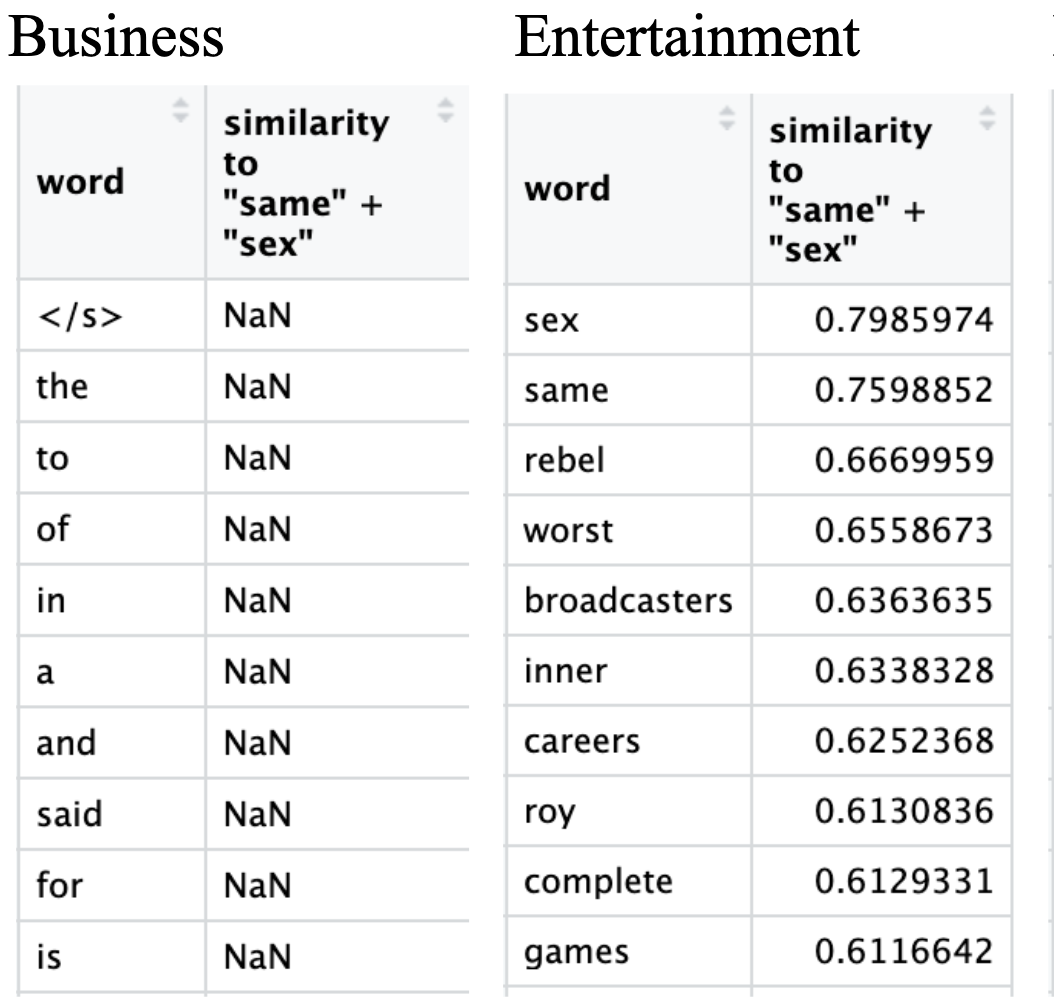The image size is (1054, 998).
Task: Select the "said" row in Business table
Action: click(x=69, y=814)
